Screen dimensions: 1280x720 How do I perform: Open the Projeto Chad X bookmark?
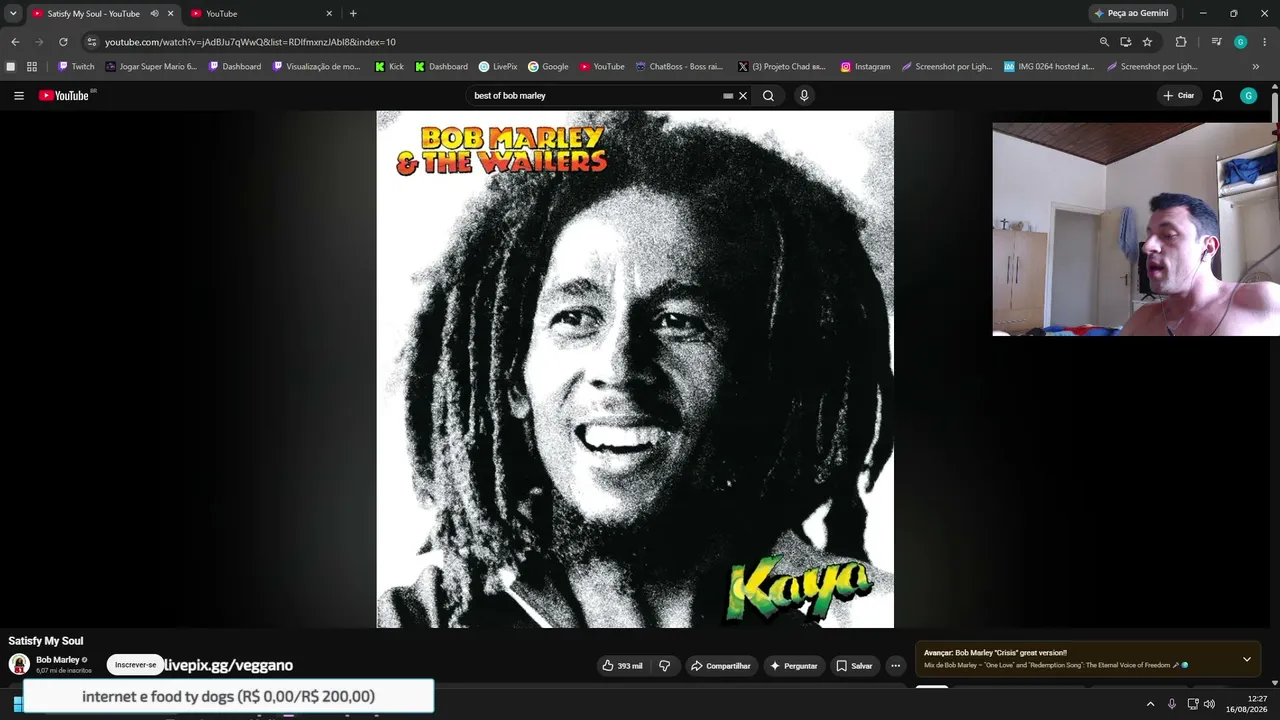(x=782, y=67)
